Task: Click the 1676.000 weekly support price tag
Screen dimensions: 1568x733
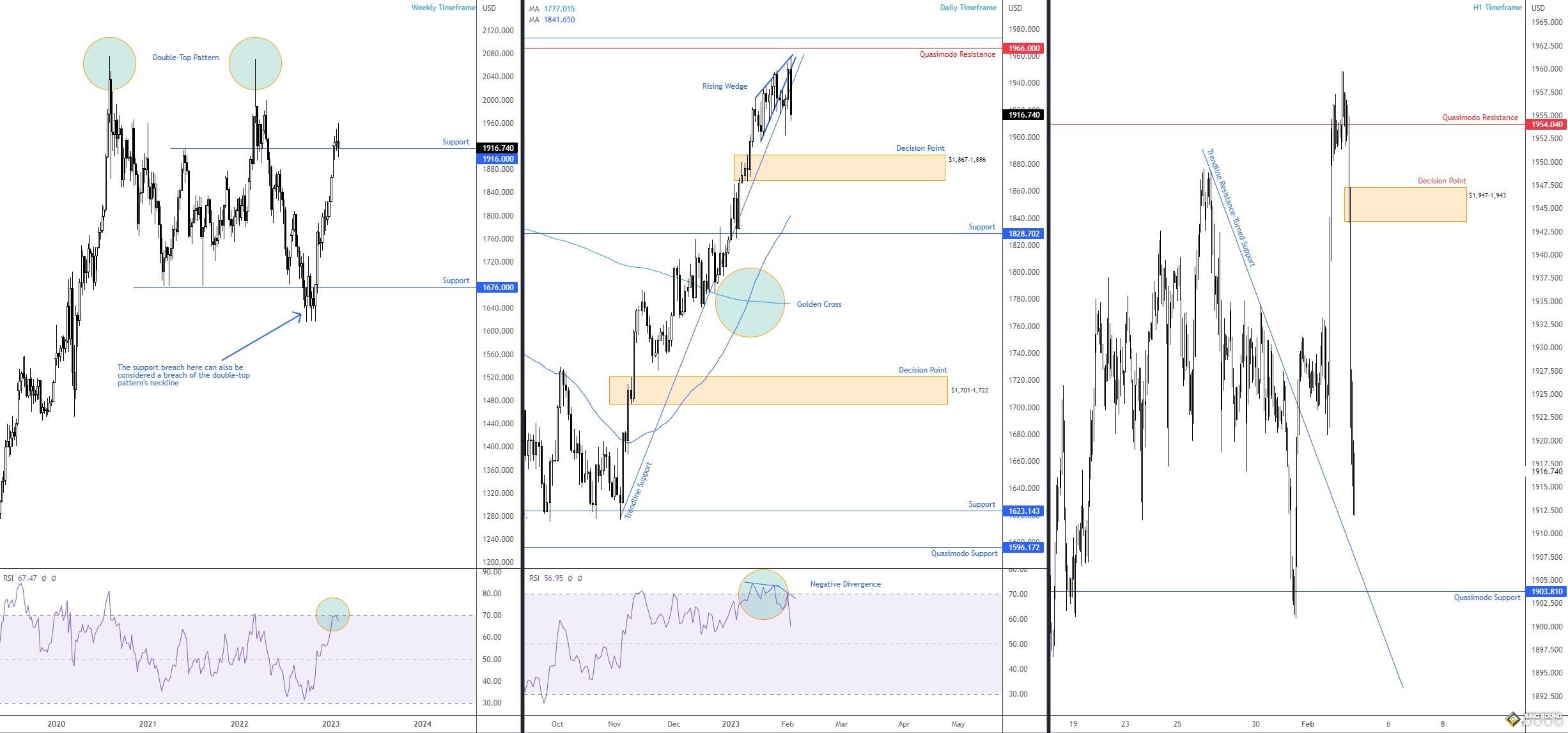Action: click(498, 288)
